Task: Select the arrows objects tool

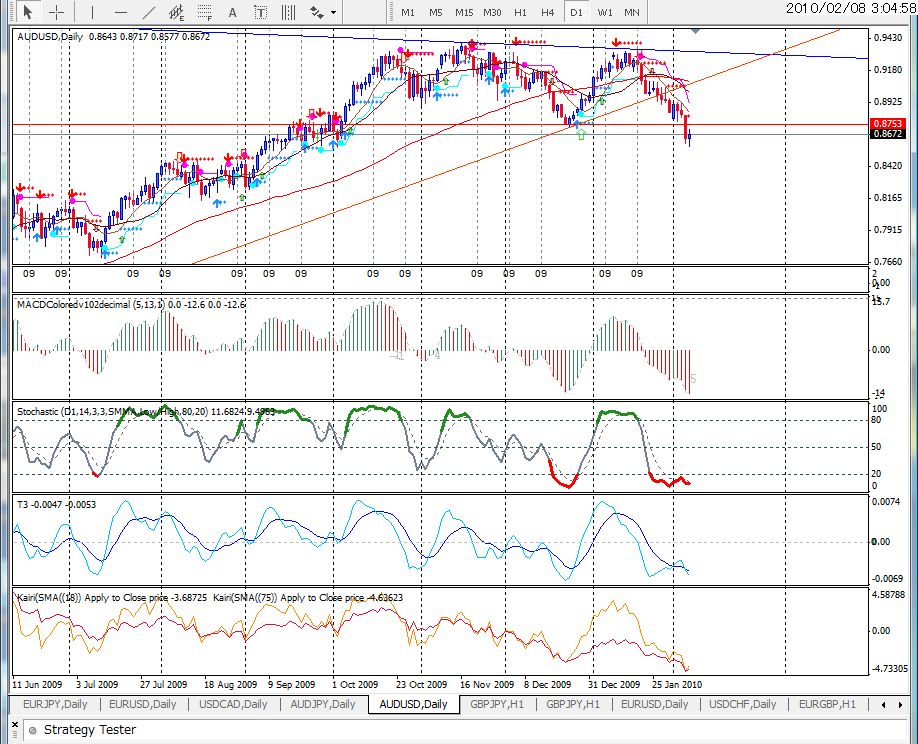Action: (x=317, y=12)
